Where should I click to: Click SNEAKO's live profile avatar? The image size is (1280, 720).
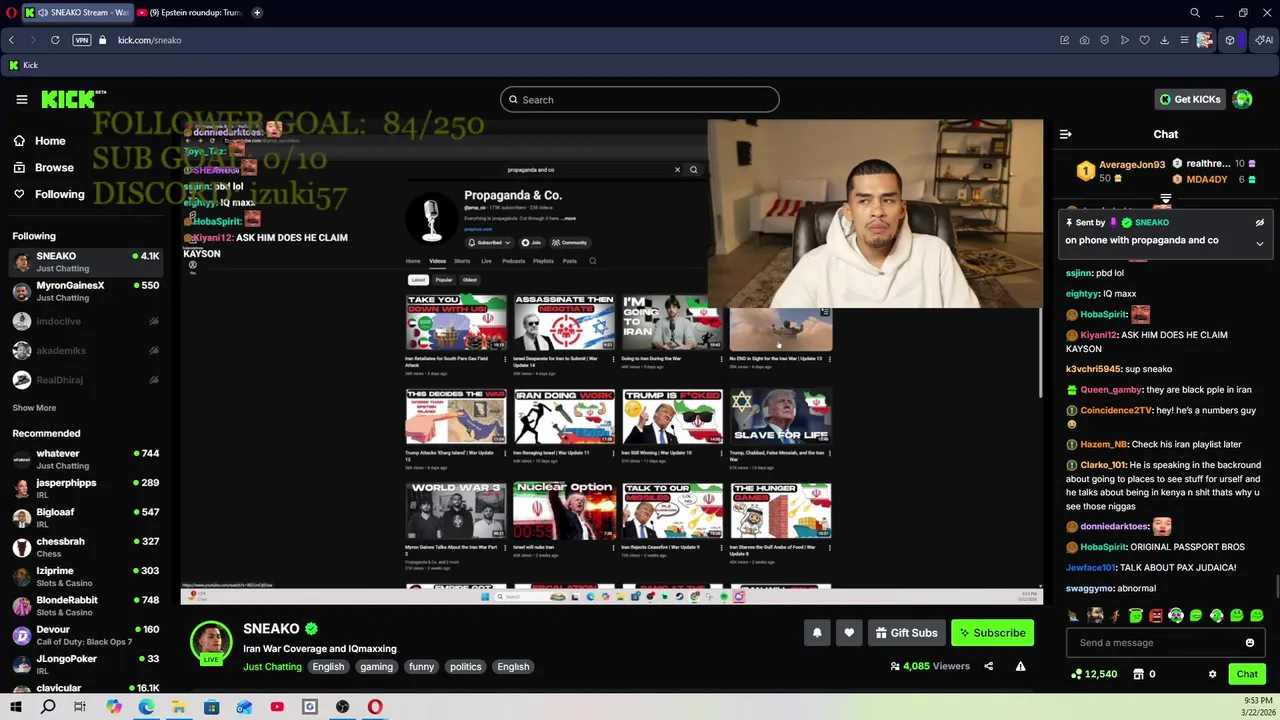coord(211,642)
